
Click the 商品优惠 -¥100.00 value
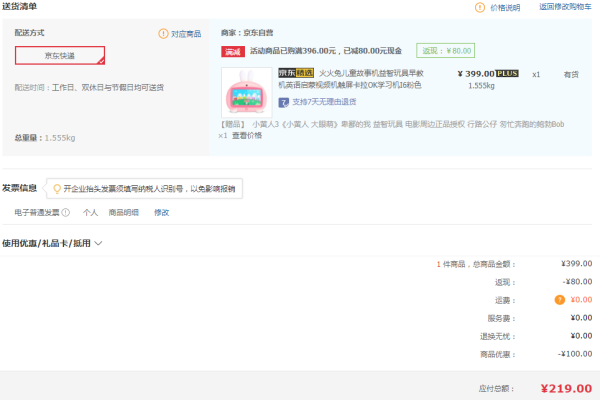point(575,354)
